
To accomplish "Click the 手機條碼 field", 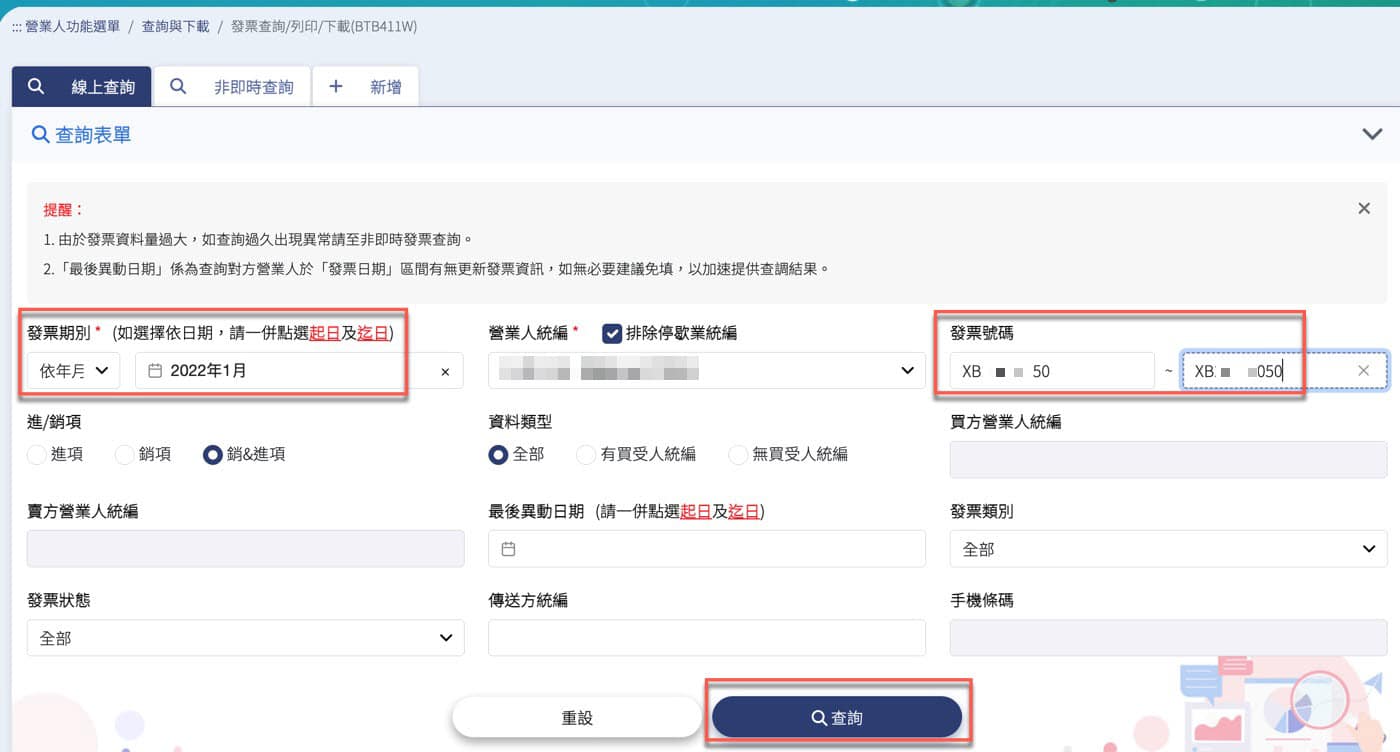I will [x=1168, y=638].
